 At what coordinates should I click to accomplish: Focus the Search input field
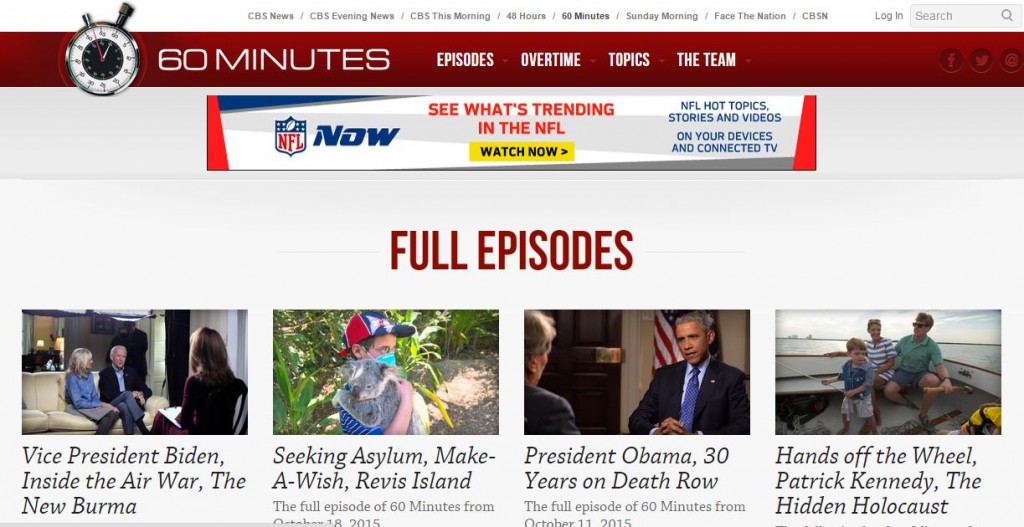(955, 16)
